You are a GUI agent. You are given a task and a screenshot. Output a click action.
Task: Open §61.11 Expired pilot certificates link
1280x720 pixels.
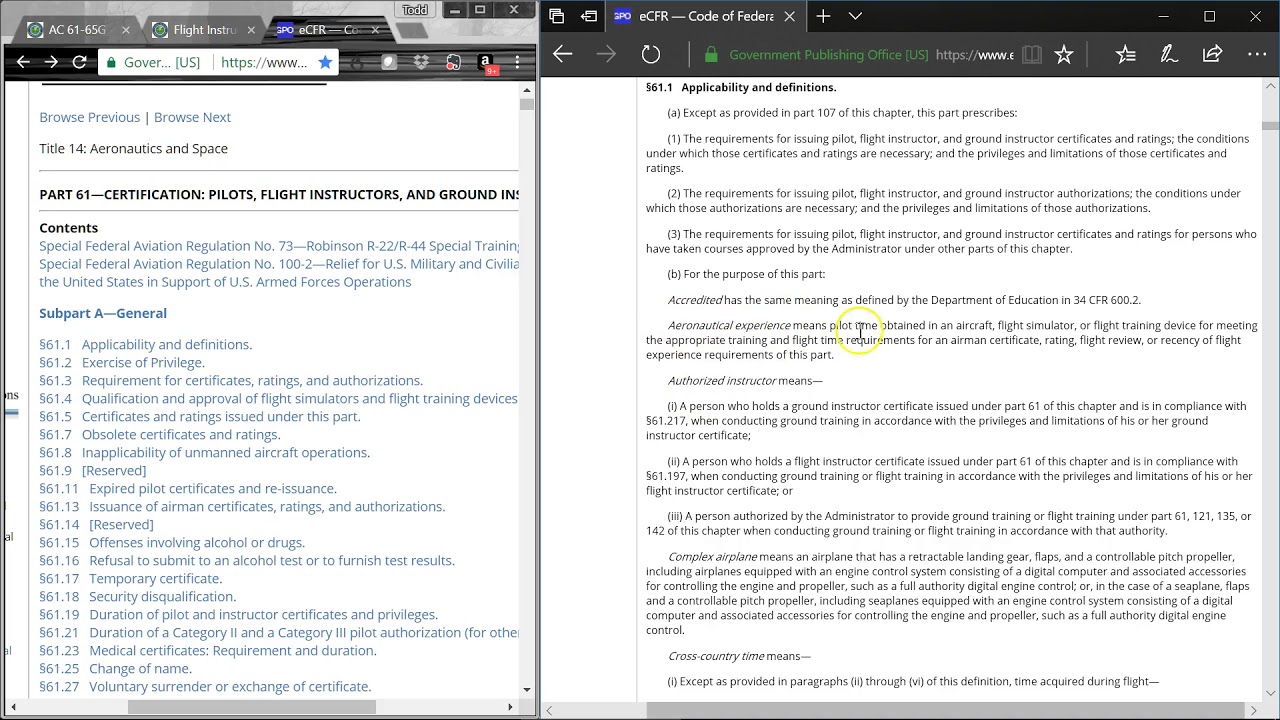[x=188, y=488]
